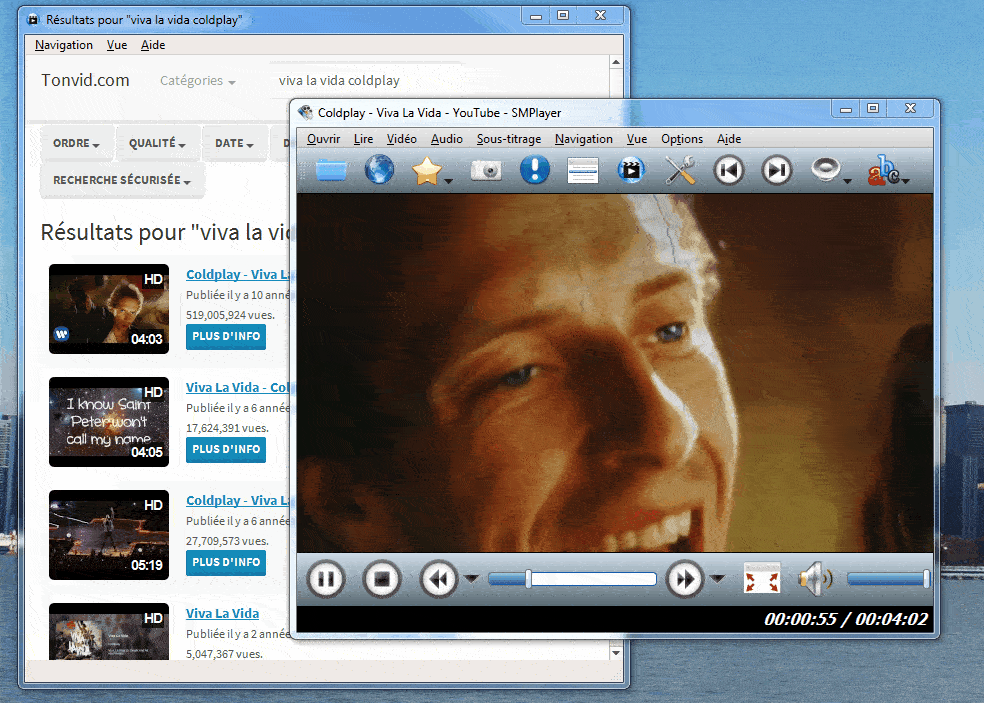Open the playlist icon in SMPlayer toolbar

tap(582, 170)
